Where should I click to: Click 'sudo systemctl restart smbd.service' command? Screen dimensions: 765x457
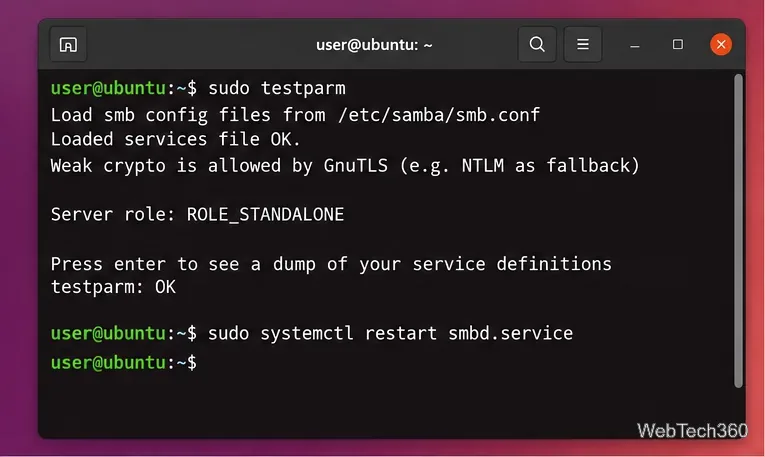[x=390, y=334]
